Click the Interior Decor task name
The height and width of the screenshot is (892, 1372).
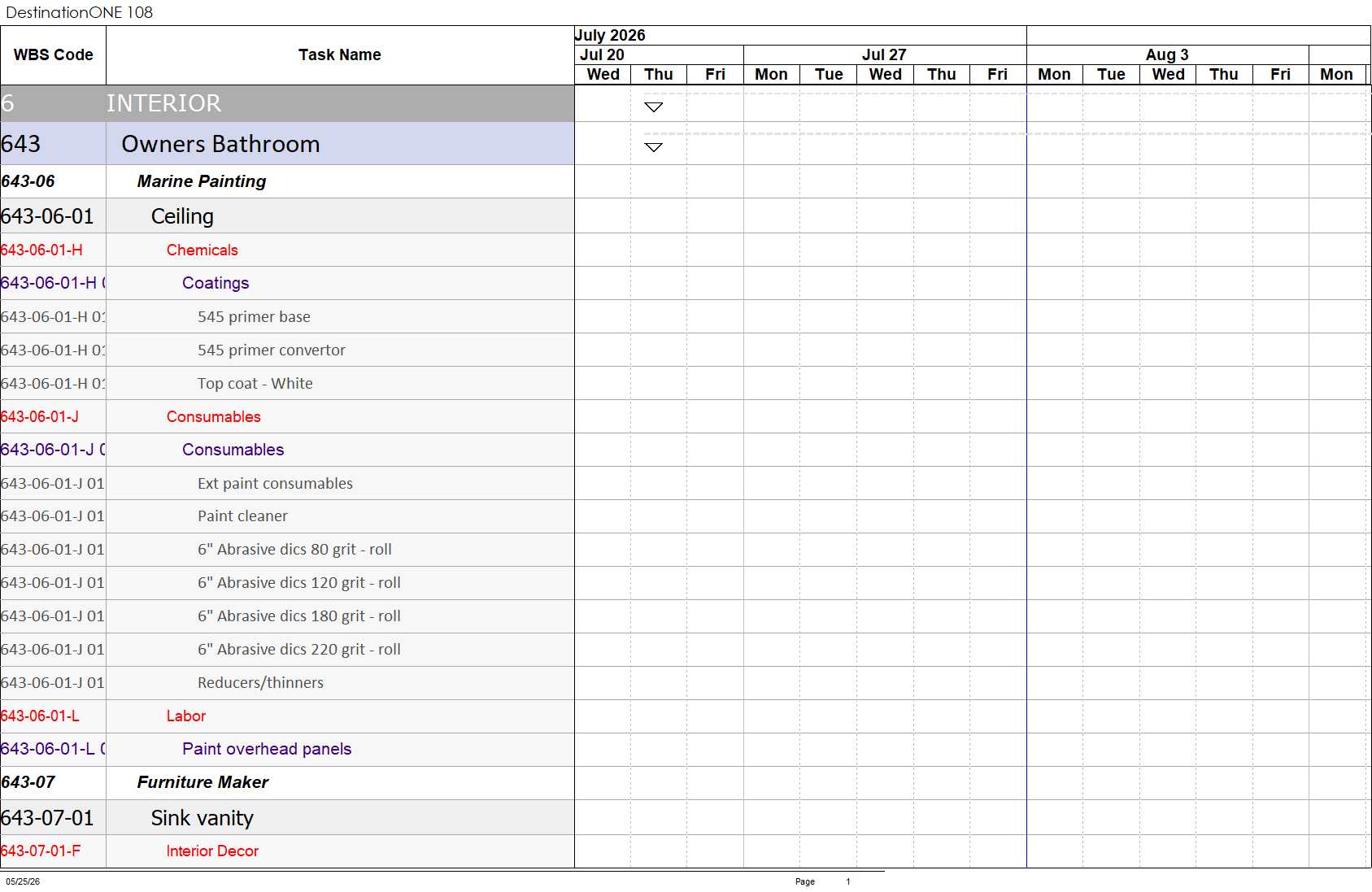point(212,851)
